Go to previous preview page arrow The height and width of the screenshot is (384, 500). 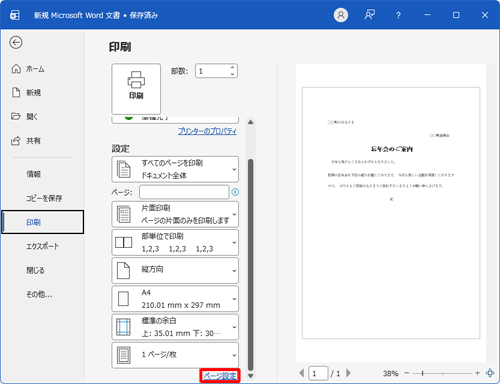pos(302,373)
